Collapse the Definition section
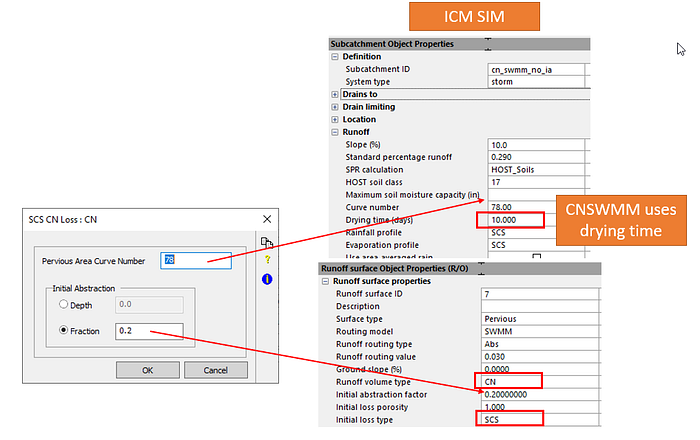The height and width of the screenshot is (440, 700). [335, 57]
